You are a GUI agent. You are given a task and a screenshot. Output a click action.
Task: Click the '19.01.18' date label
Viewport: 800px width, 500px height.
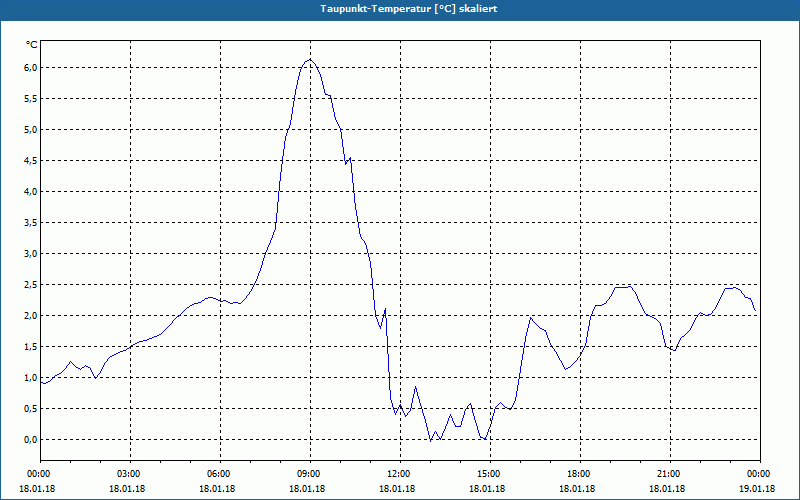(x=757, y=489)
